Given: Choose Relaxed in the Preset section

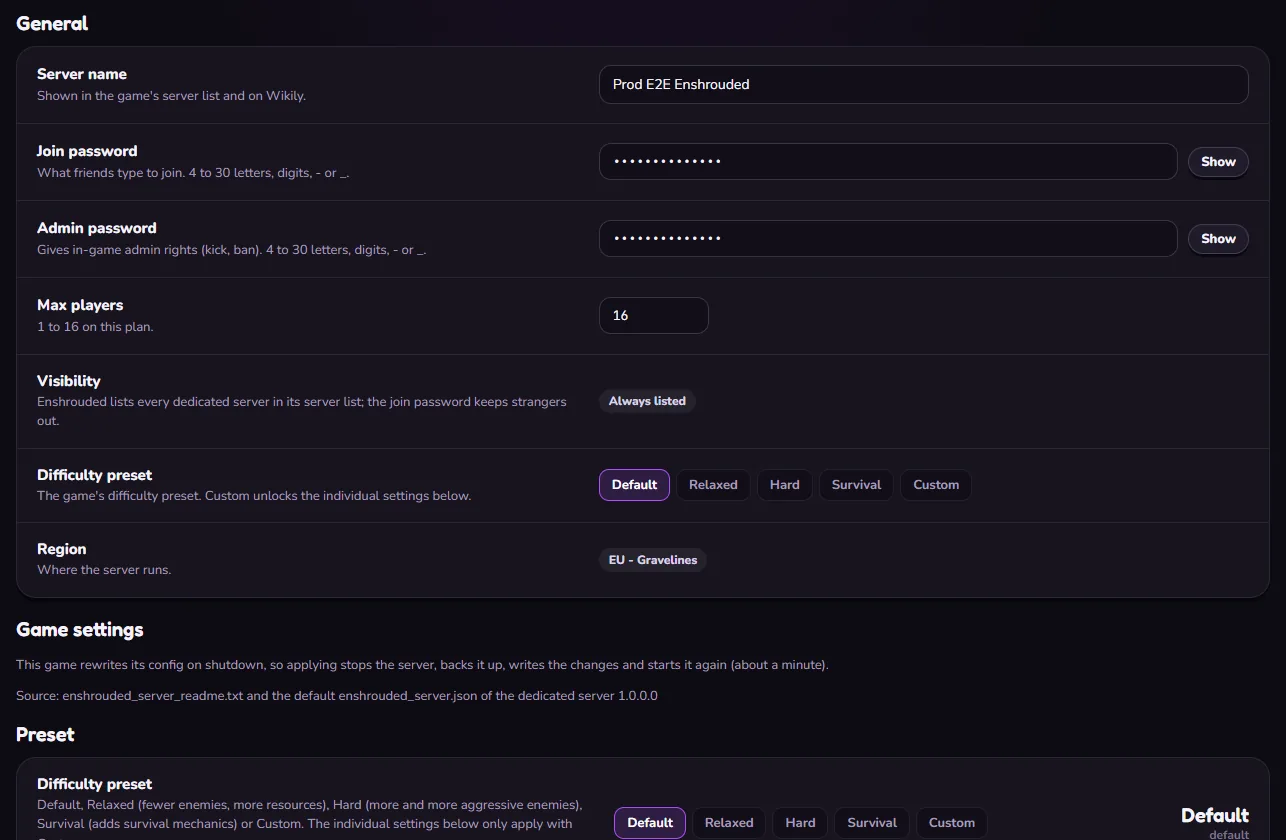Looking at the screenshot, I should 729,823.
